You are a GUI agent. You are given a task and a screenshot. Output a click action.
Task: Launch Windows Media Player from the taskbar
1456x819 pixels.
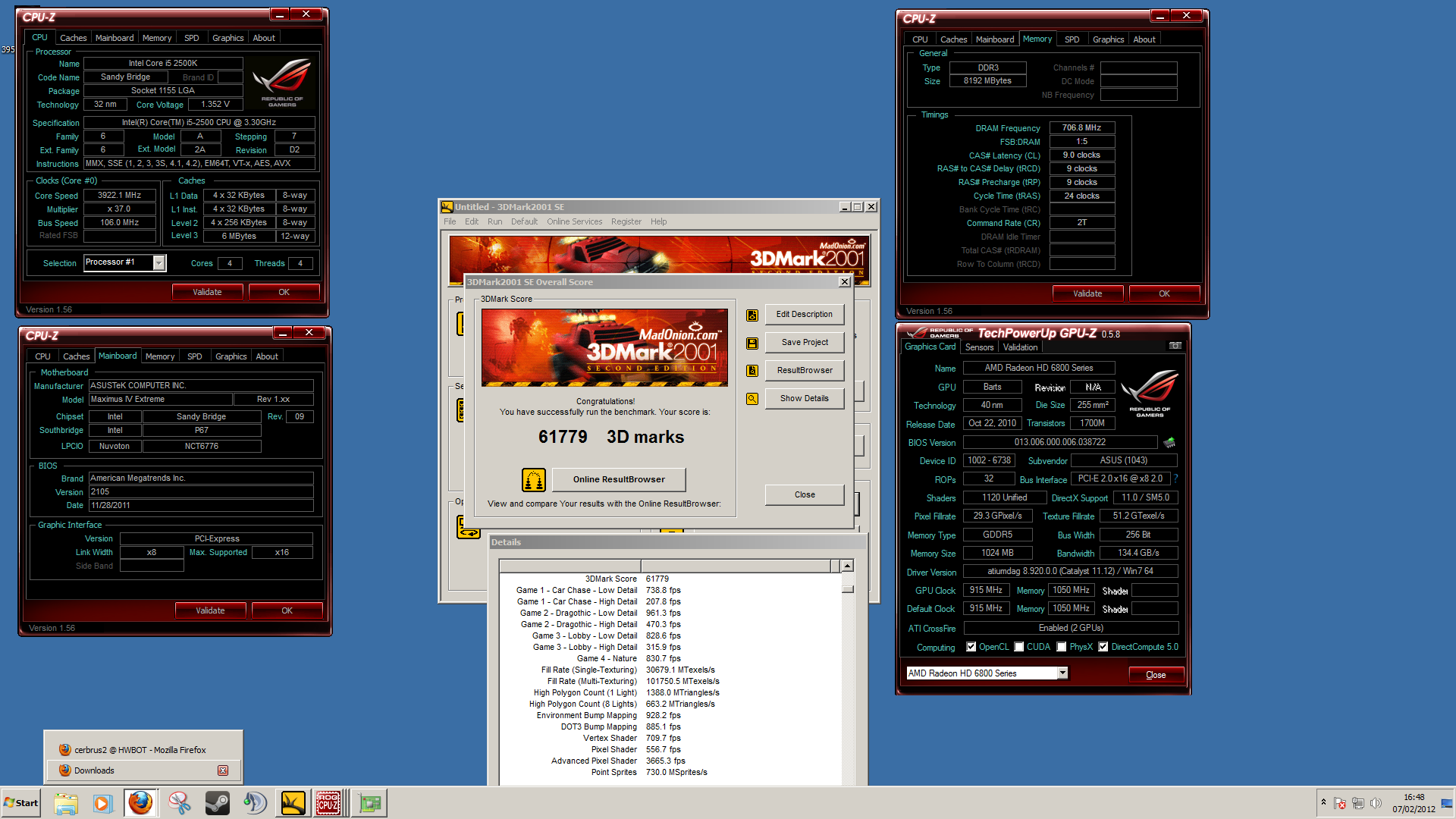pos(102,803)
